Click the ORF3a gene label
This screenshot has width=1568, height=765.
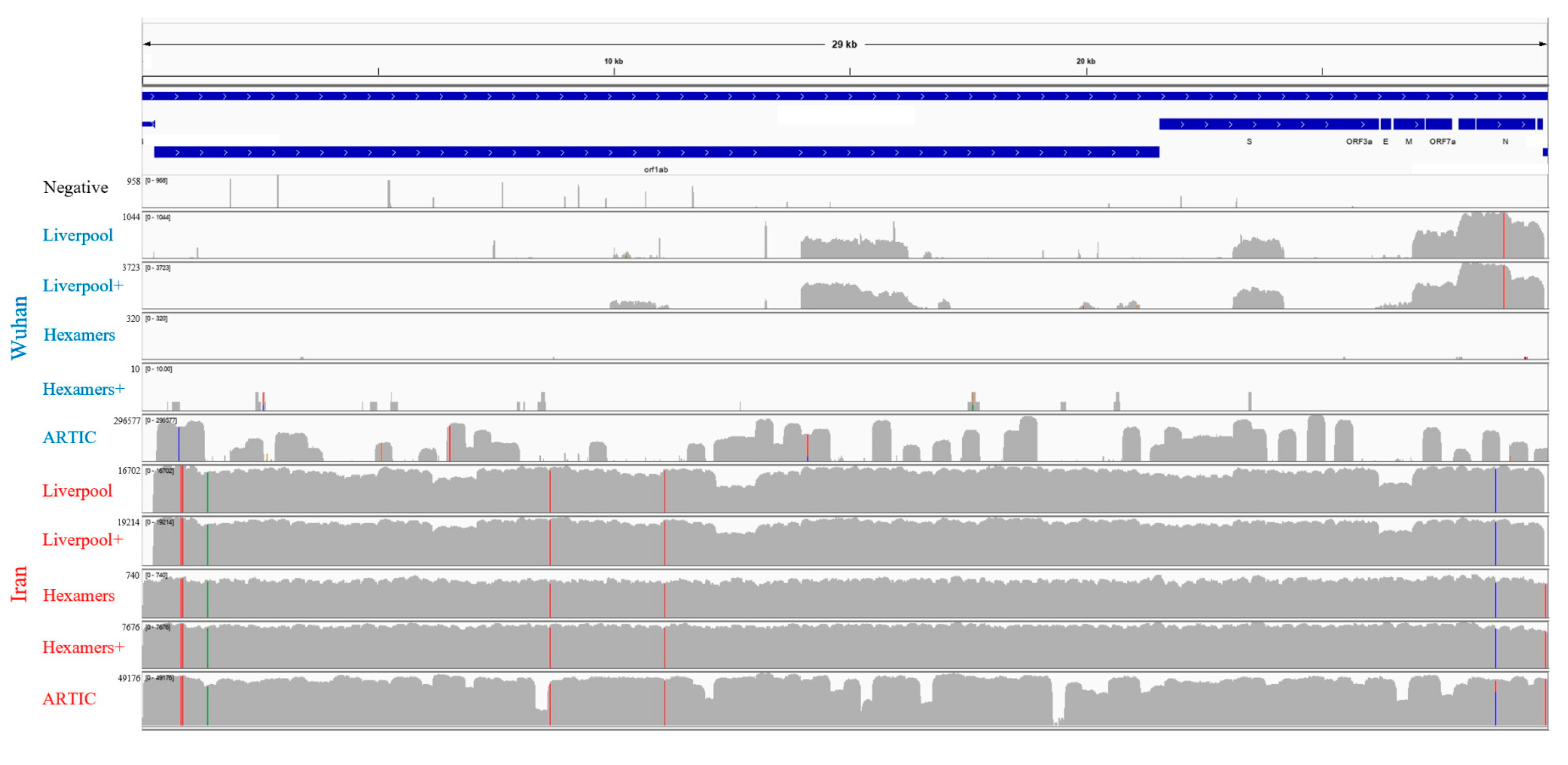click(x=1359, y=141)
